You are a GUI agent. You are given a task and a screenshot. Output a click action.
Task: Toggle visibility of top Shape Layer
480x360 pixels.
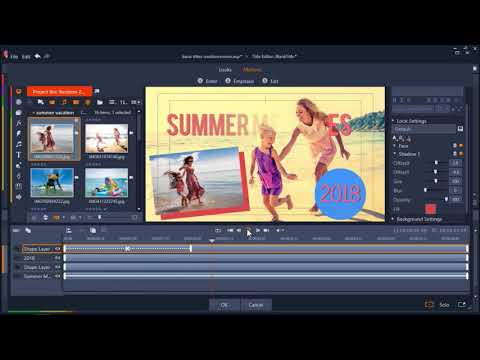[57, 249]
